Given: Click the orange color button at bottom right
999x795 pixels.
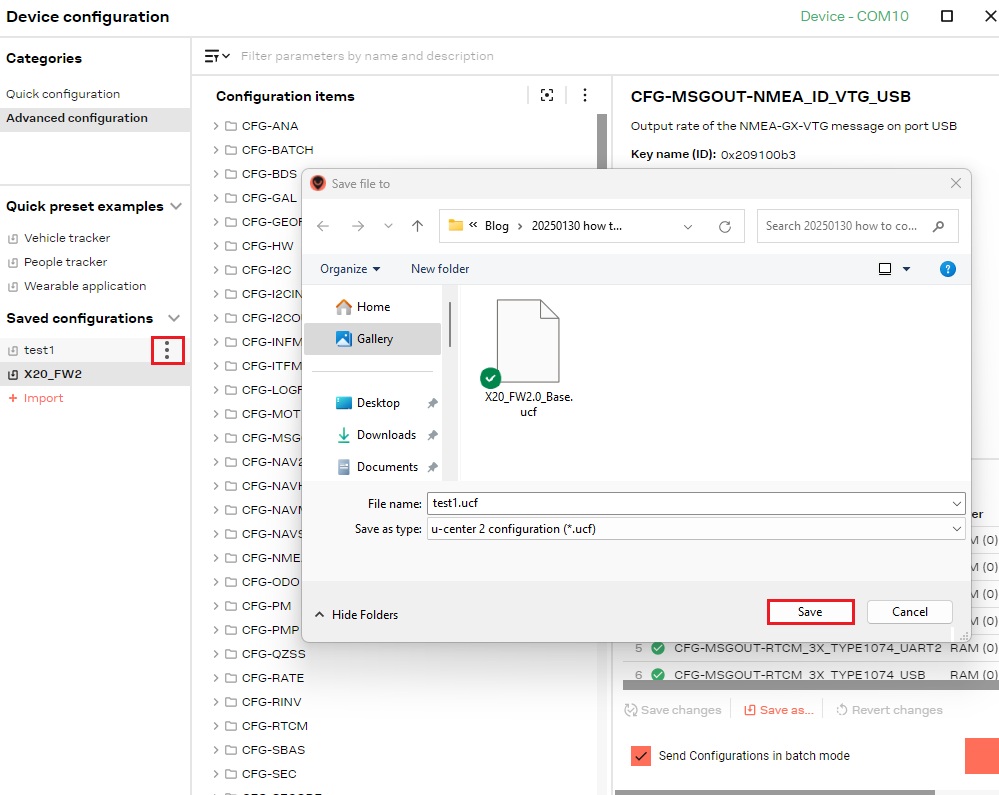Looking at the screenshot, I should click(x=981, y=756).
